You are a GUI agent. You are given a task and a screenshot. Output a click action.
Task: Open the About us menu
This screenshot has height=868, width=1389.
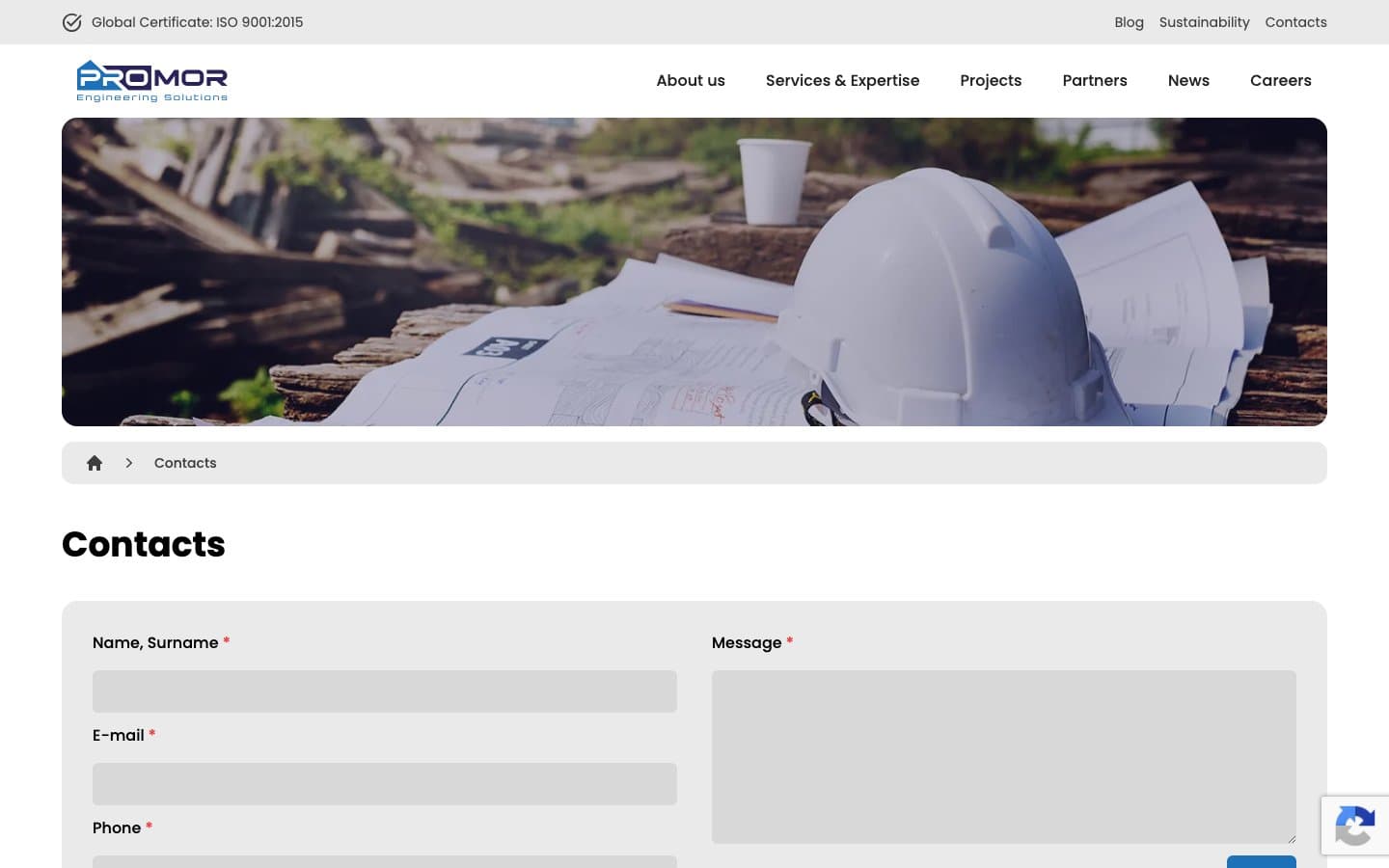click(x=691, y=81)
